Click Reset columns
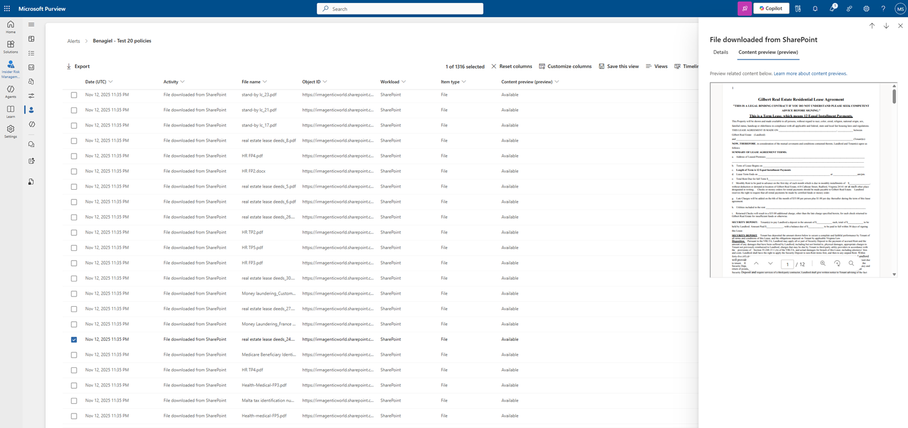Viewport: 908px width, 428px height. click(x=511, y=67)
